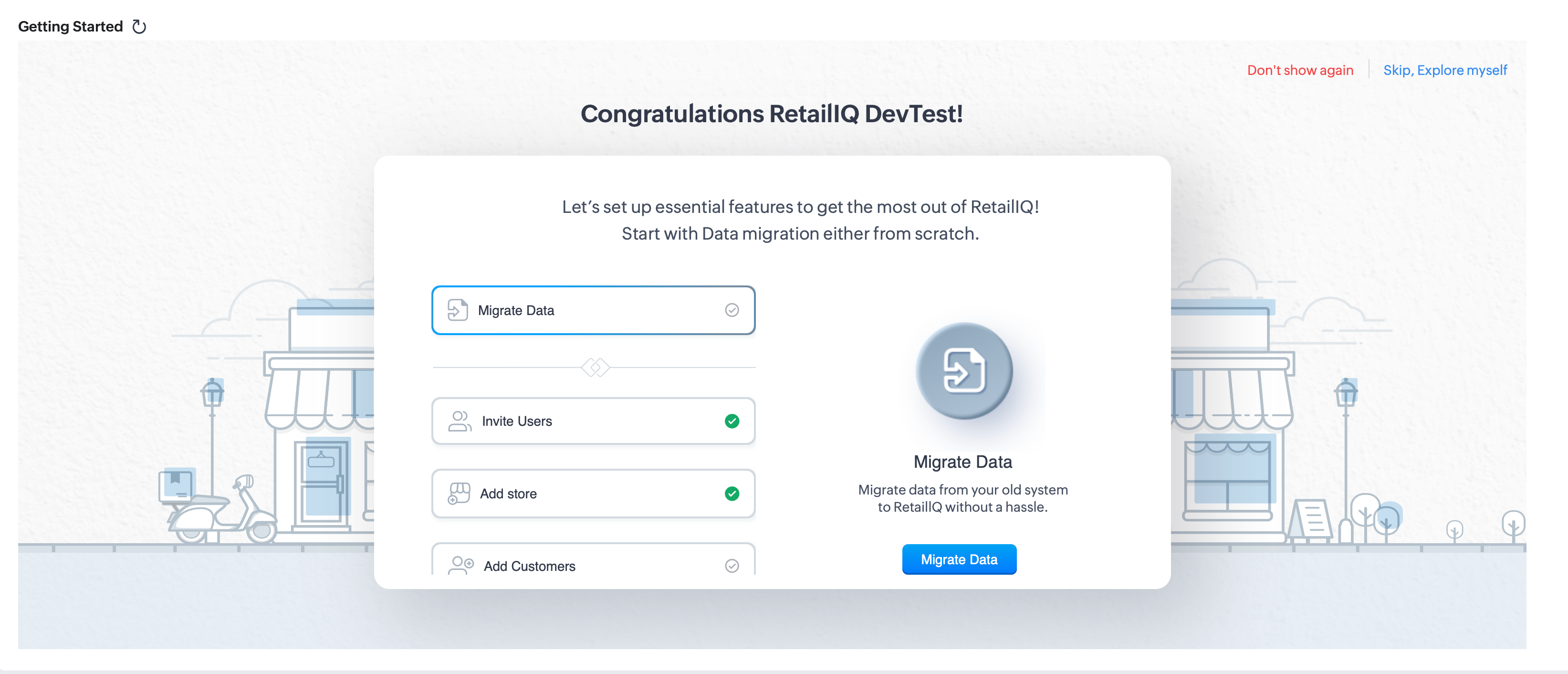The width and height of the screenshot is (1568, 674).
Task: Toggle the Add Customers completion checkmark
Action: click(732, 566)
